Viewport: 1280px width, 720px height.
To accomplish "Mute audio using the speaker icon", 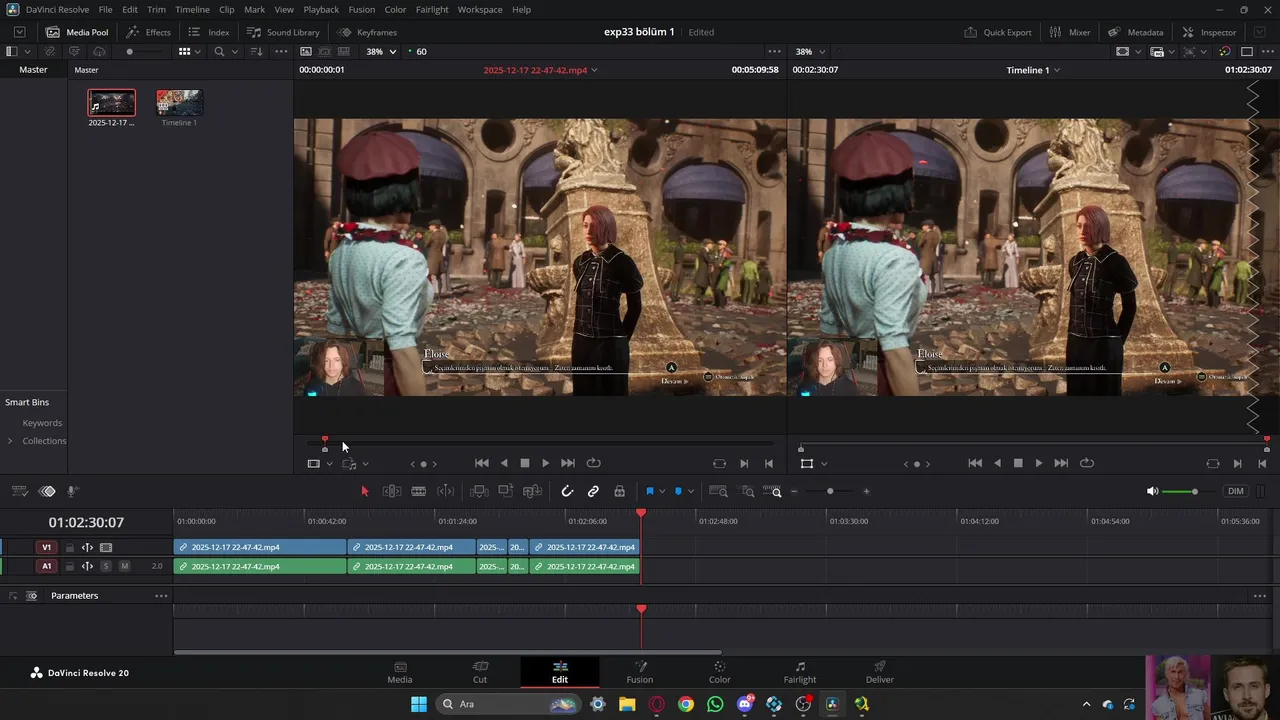I will click(1152, 491).
